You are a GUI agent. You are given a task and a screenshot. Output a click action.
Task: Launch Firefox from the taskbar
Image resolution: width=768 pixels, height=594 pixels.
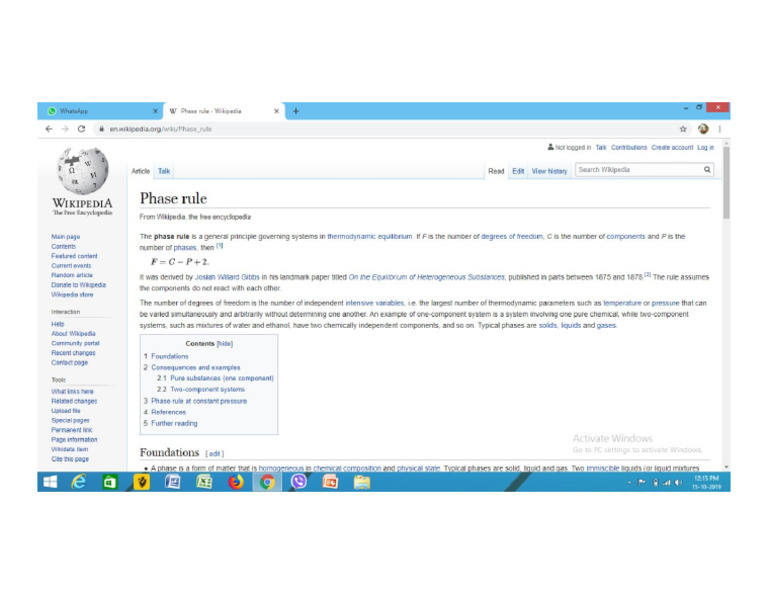pos(235,482)
